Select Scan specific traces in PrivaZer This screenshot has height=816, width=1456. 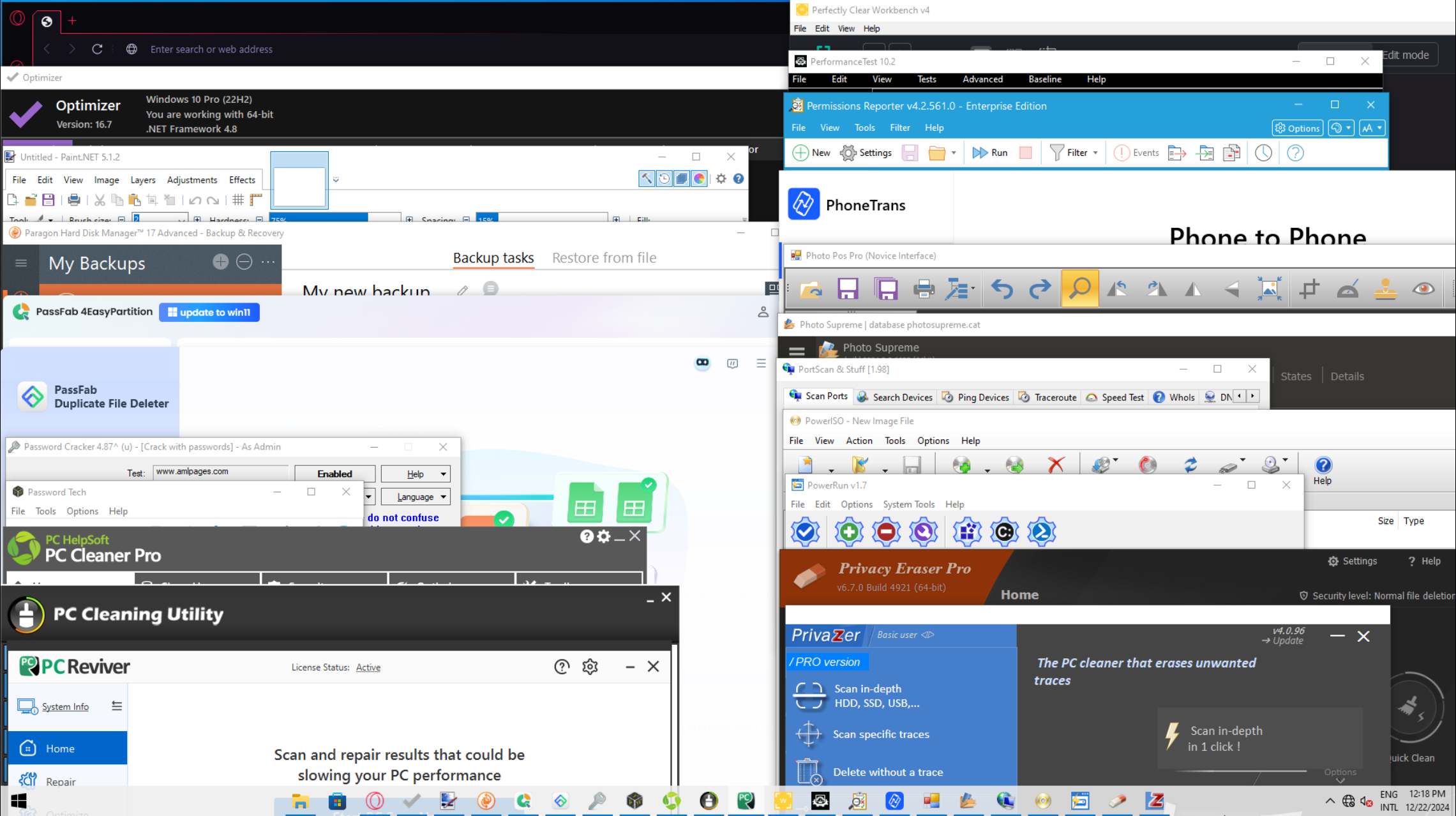pos(862,734)
